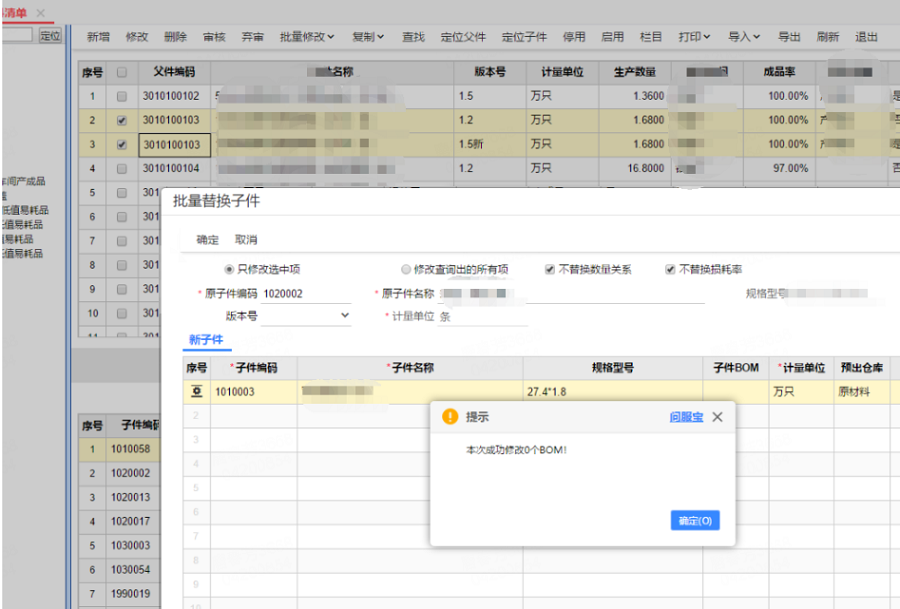Expand the 打印 dropdown menu
Image resolution: width=900 pixels, height=609 pixels.
(x=694, y=37)
